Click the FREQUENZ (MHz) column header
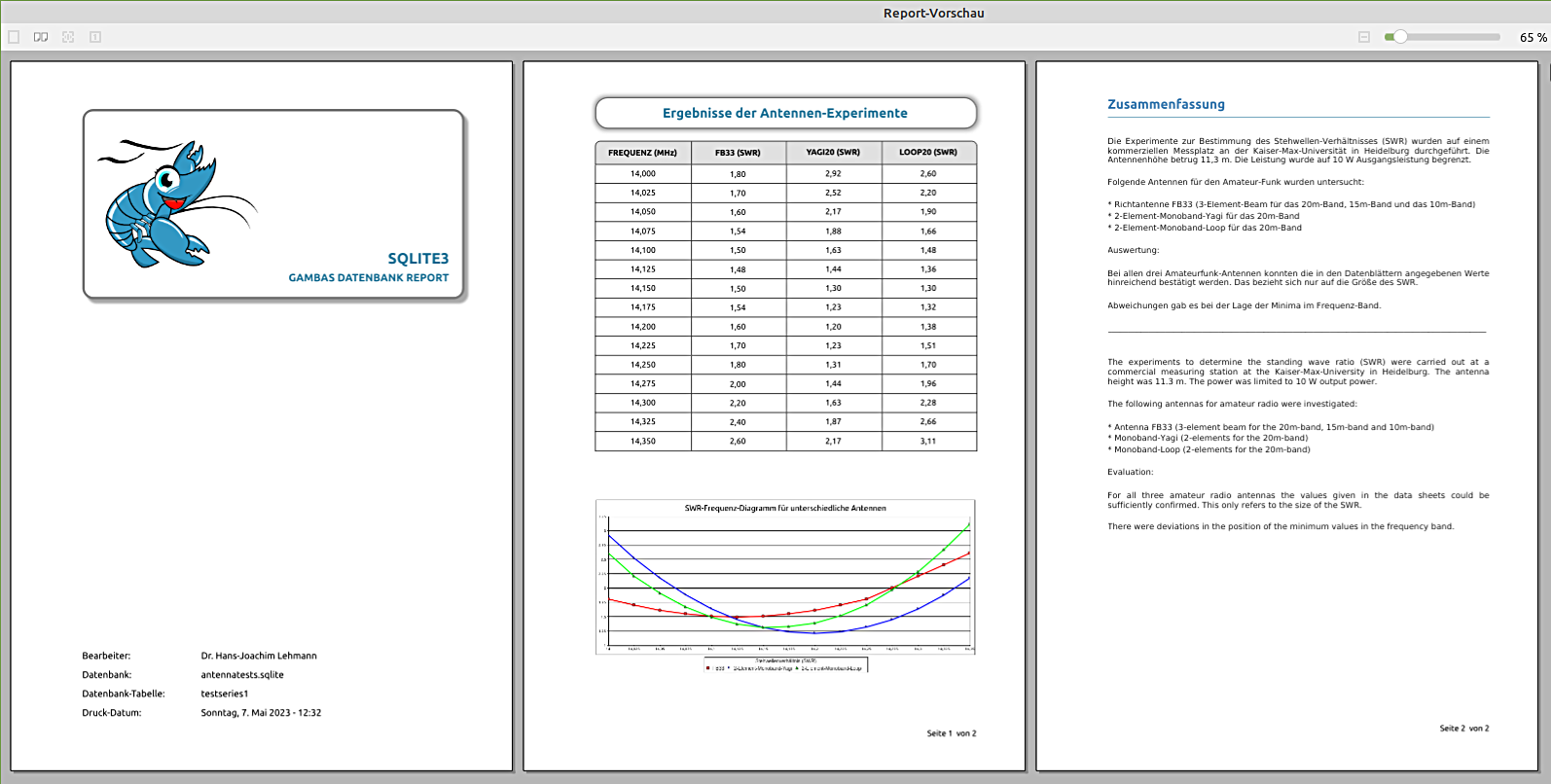1551x784 pixels. [x=642, y=153]
